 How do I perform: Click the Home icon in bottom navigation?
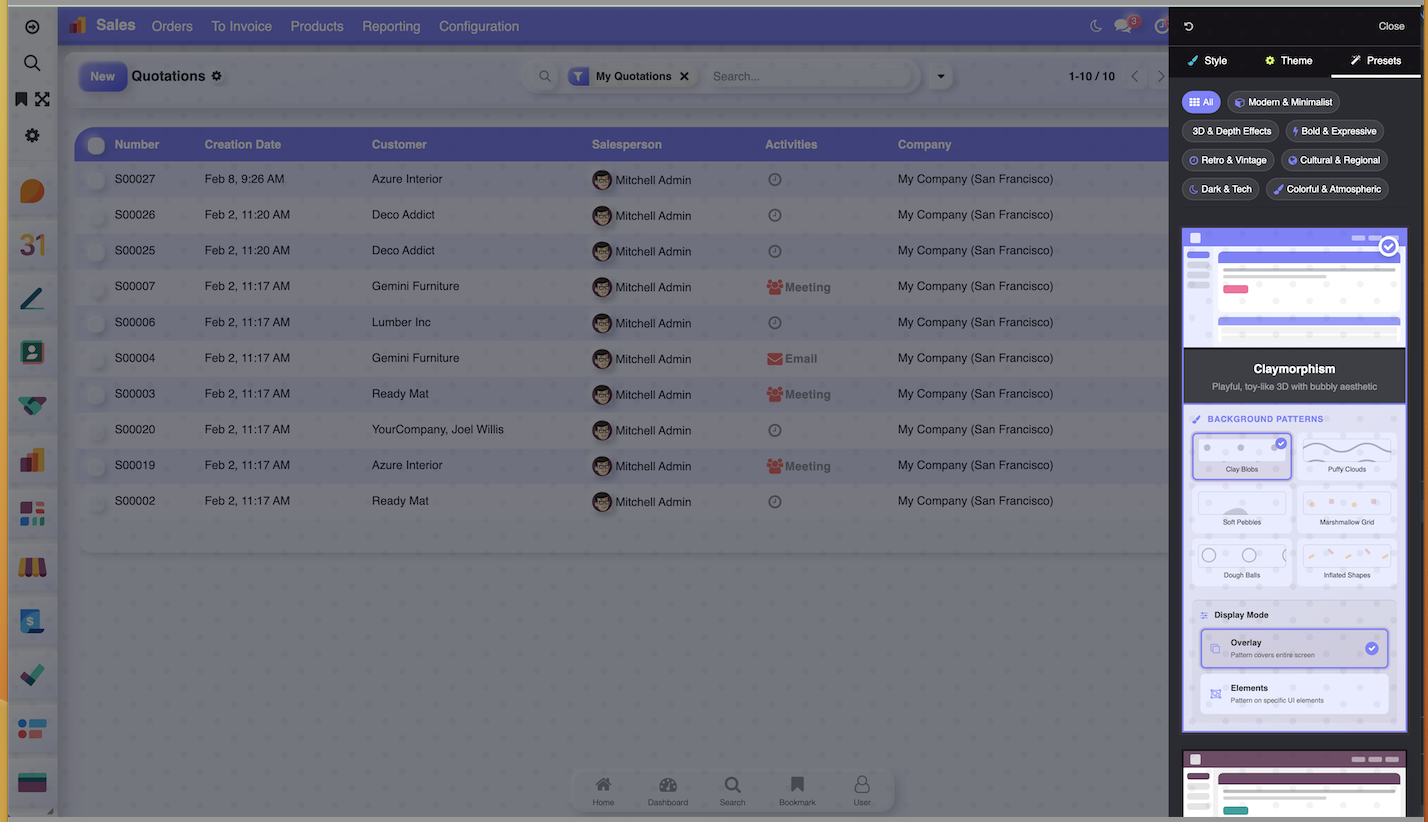pyautogui.click(x=603, y=790)
